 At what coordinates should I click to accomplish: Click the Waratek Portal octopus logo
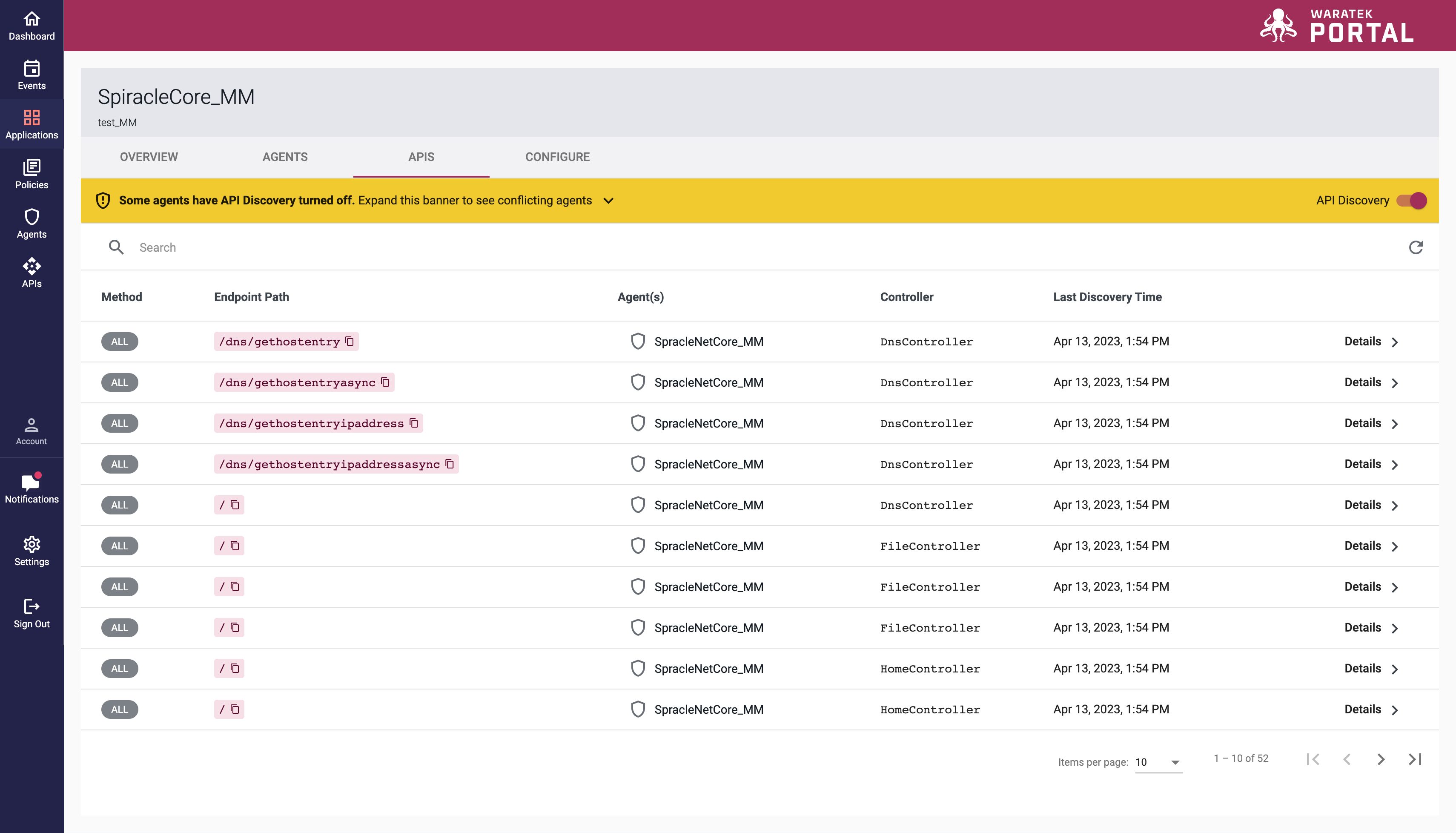[1279, 25]
